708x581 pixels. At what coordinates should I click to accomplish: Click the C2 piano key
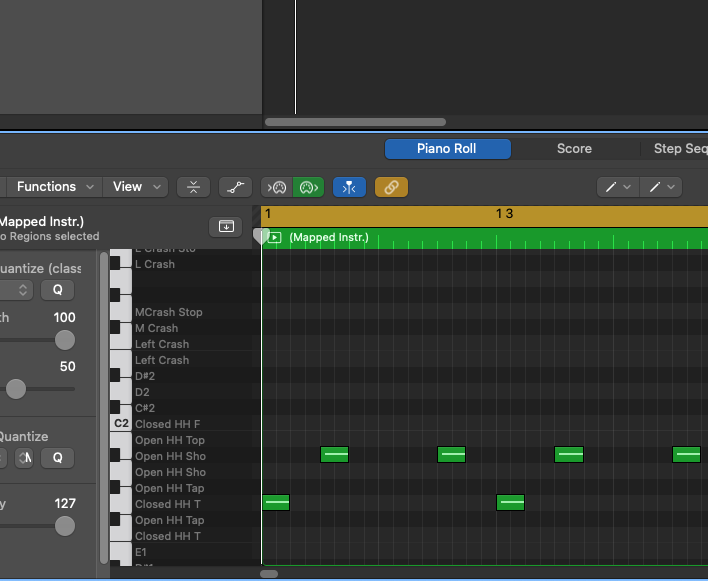(121, 423)
